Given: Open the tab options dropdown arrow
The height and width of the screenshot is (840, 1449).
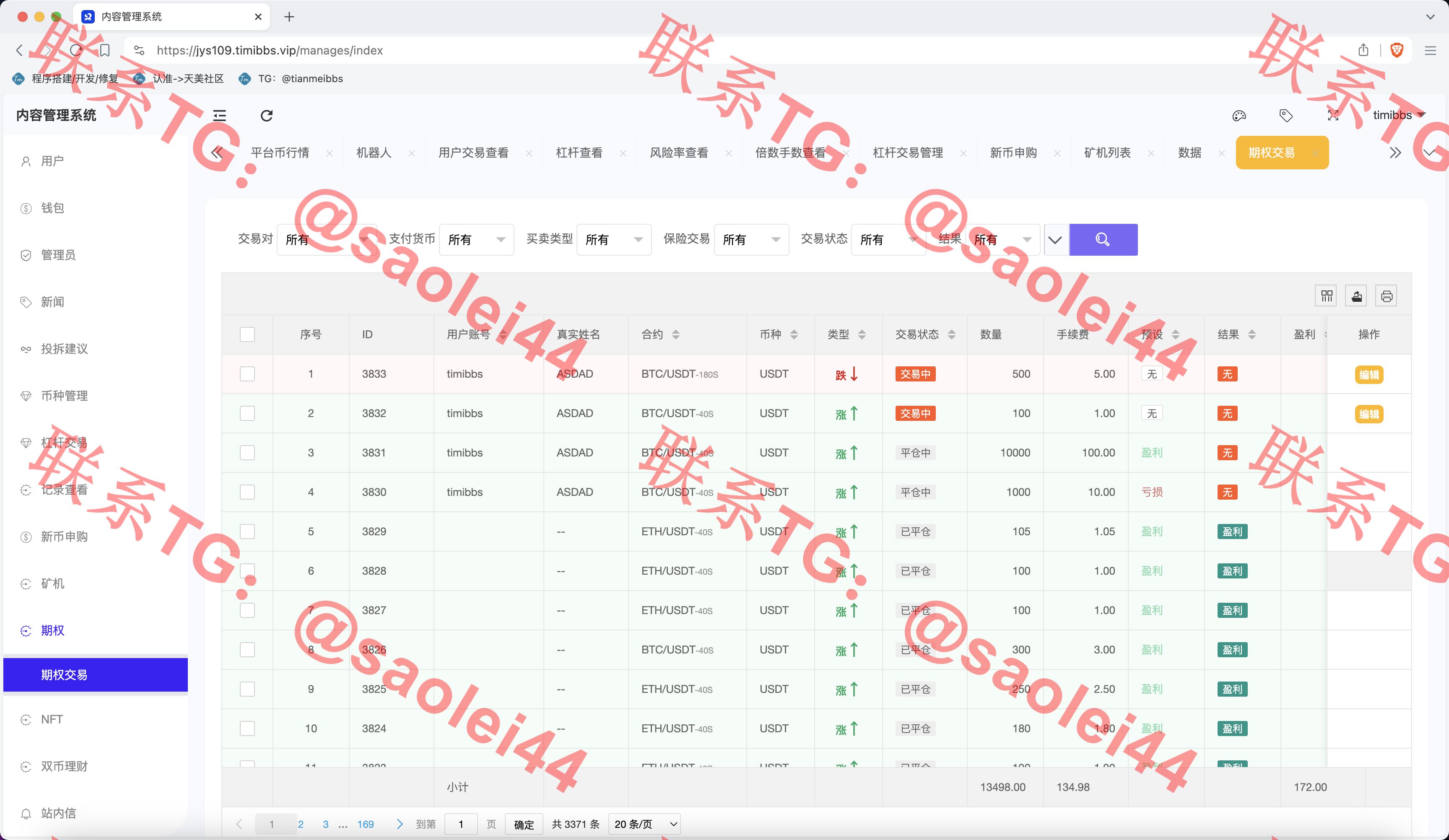Looking at the screenshot, I should pyautogui.click(x=1429, y=152).
